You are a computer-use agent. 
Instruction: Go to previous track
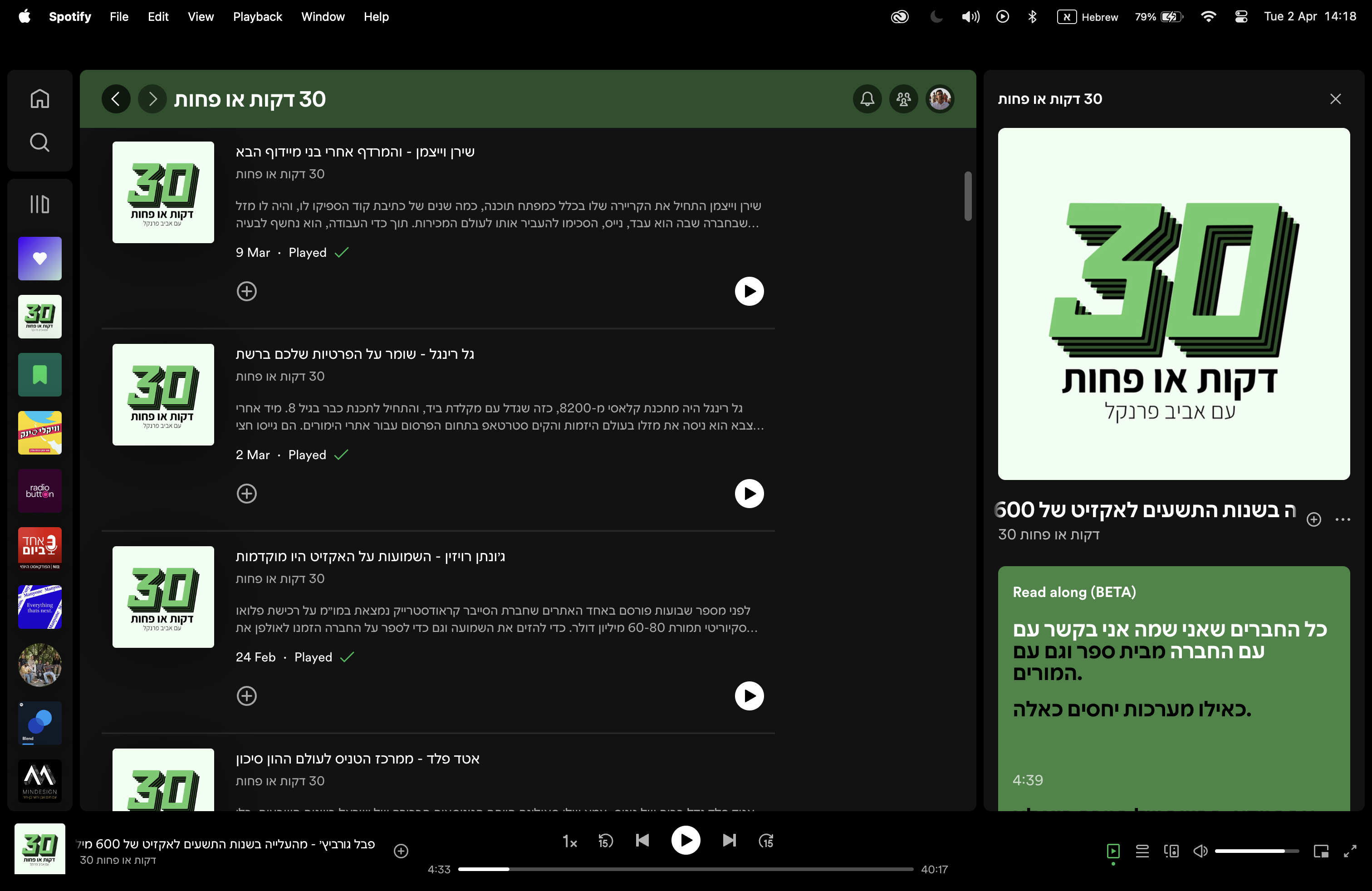(x=642, y=841)
